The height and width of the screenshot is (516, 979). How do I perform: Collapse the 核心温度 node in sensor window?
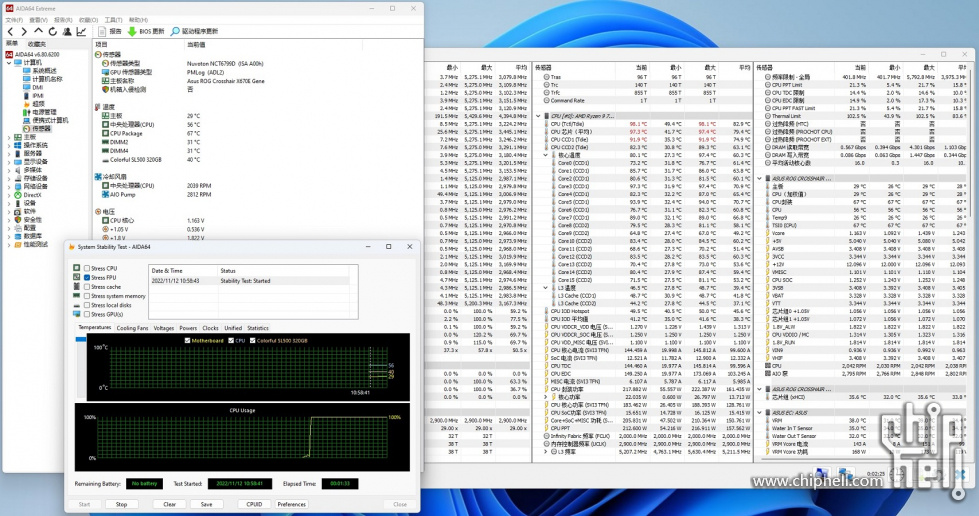point(546,155)
